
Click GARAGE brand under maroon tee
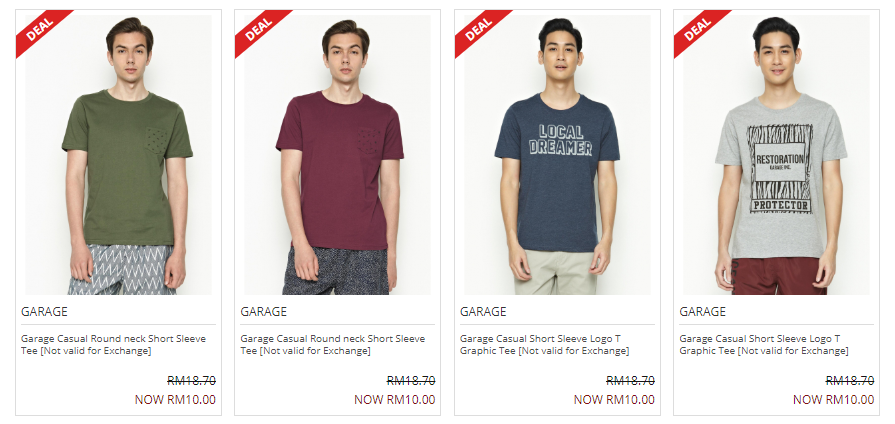click(264, 312)
